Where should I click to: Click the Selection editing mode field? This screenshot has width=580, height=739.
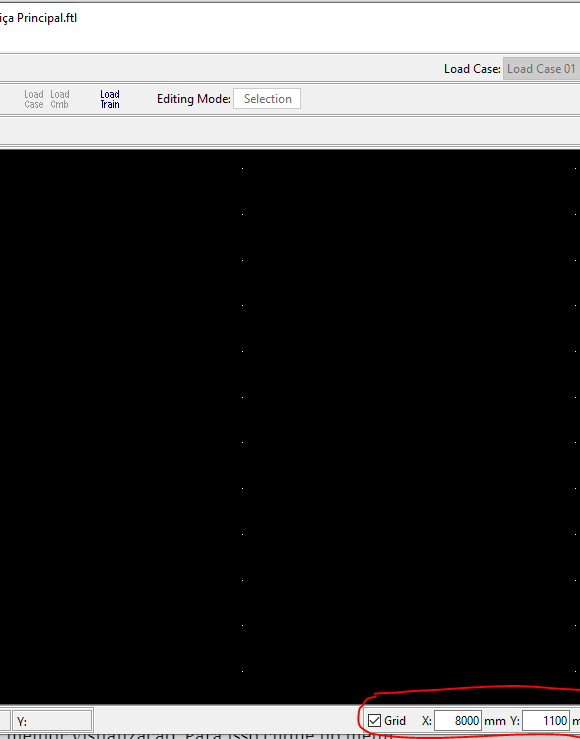(267, 99)
